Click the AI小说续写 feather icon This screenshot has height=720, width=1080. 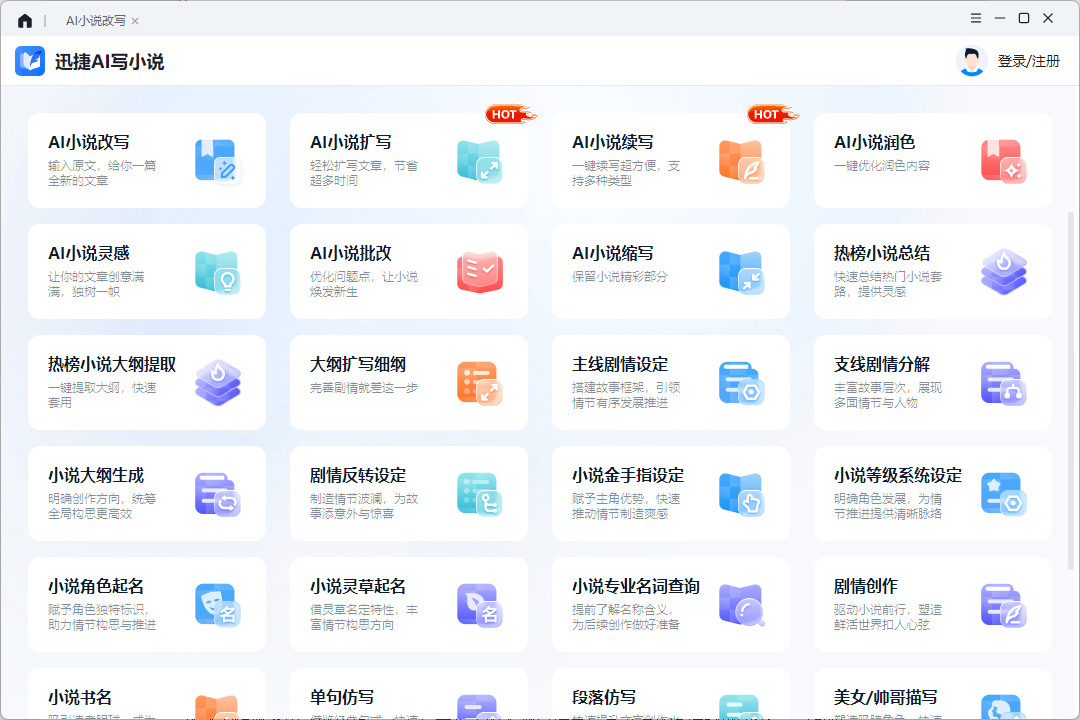(x=741, y=161)
